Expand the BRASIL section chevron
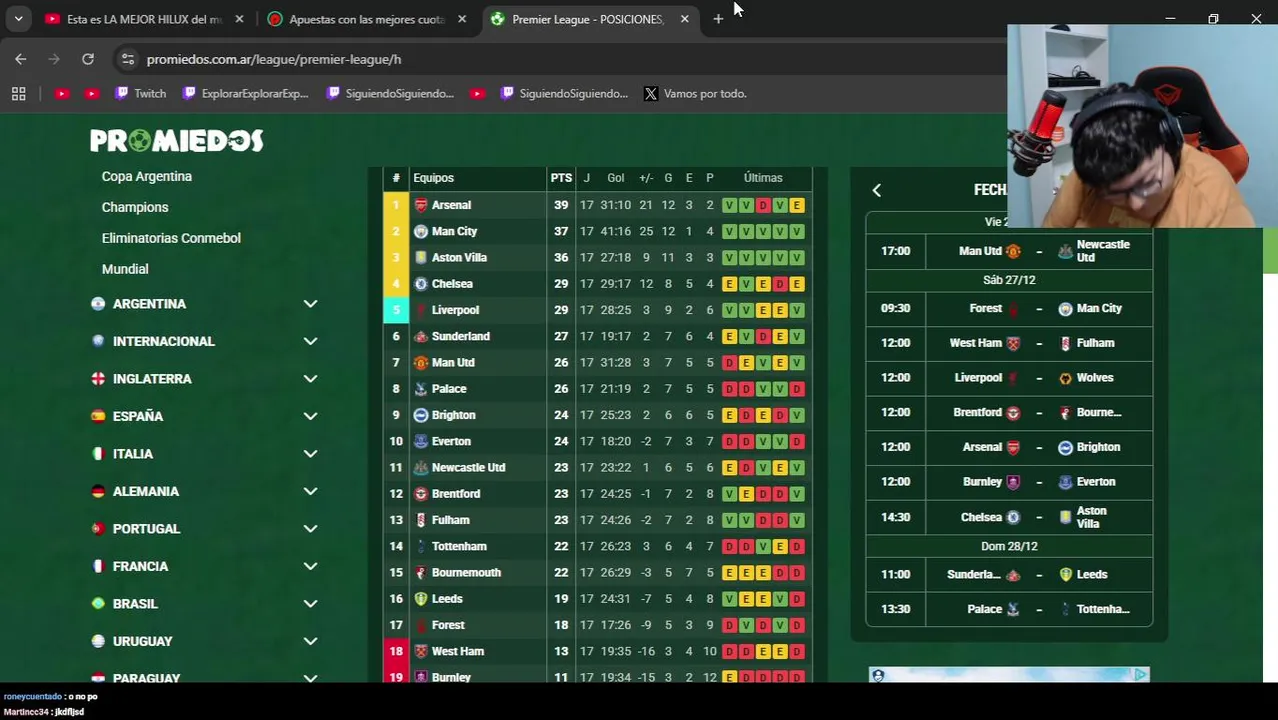The height and width of the screenshot is (720, 1278). (310, 604)
